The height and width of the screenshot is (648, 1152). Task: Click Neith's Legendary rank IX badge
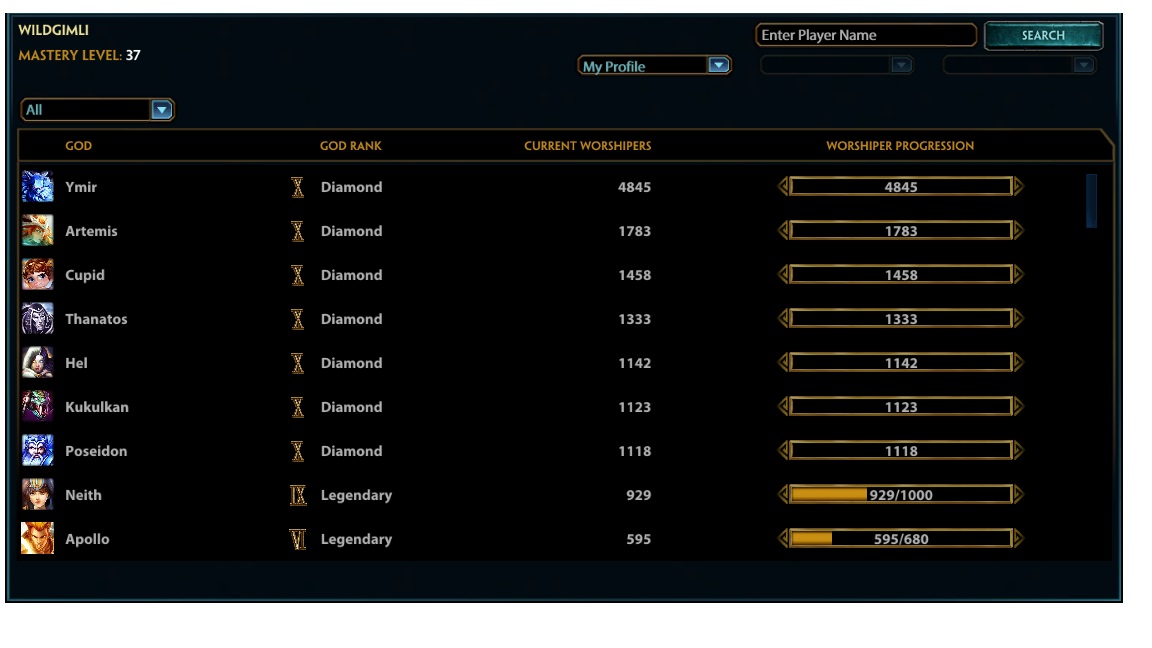coord(297,495)
